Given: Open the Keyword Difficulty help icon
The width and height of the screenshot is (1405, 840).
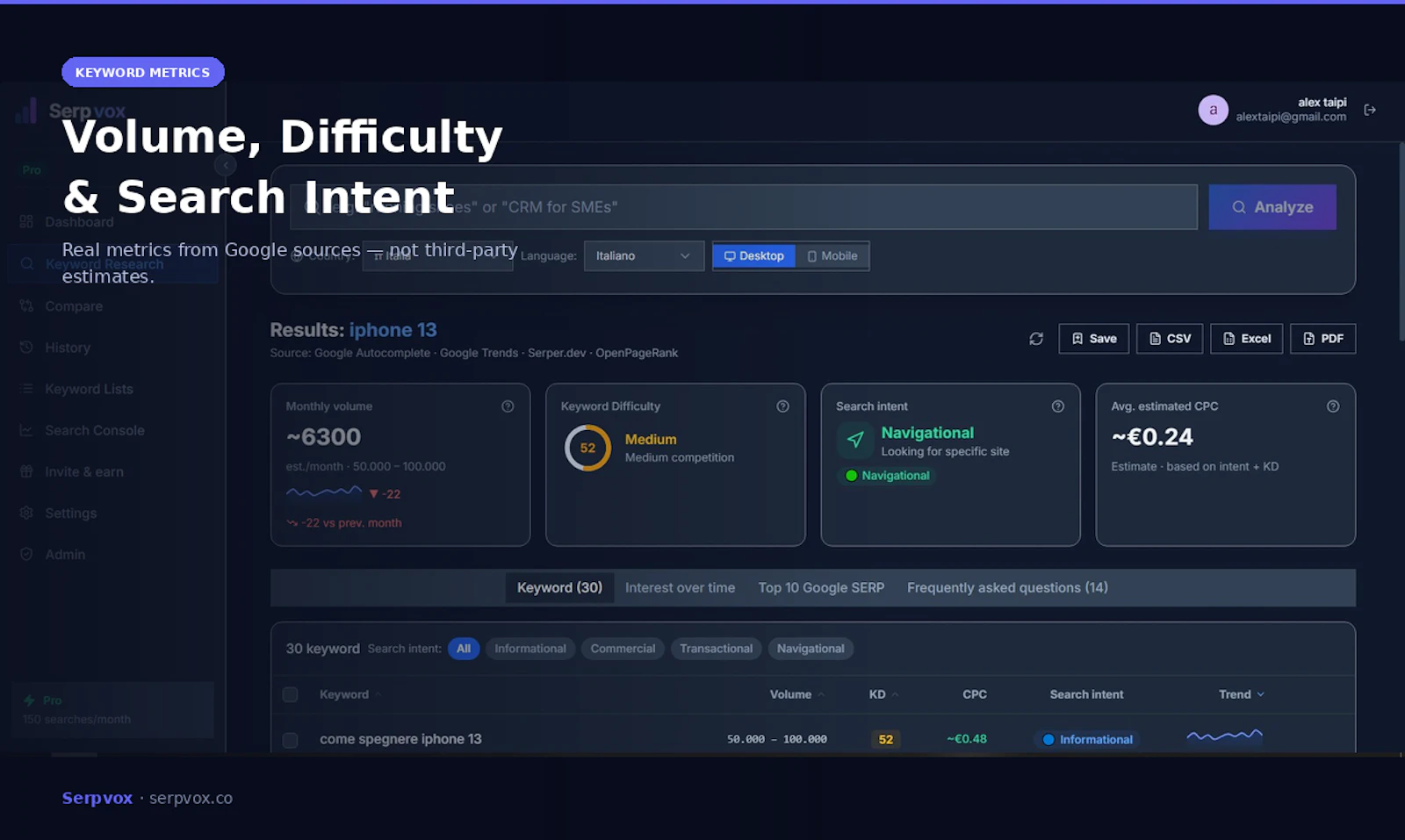Looking at the screenshot, I should point(782,406).
